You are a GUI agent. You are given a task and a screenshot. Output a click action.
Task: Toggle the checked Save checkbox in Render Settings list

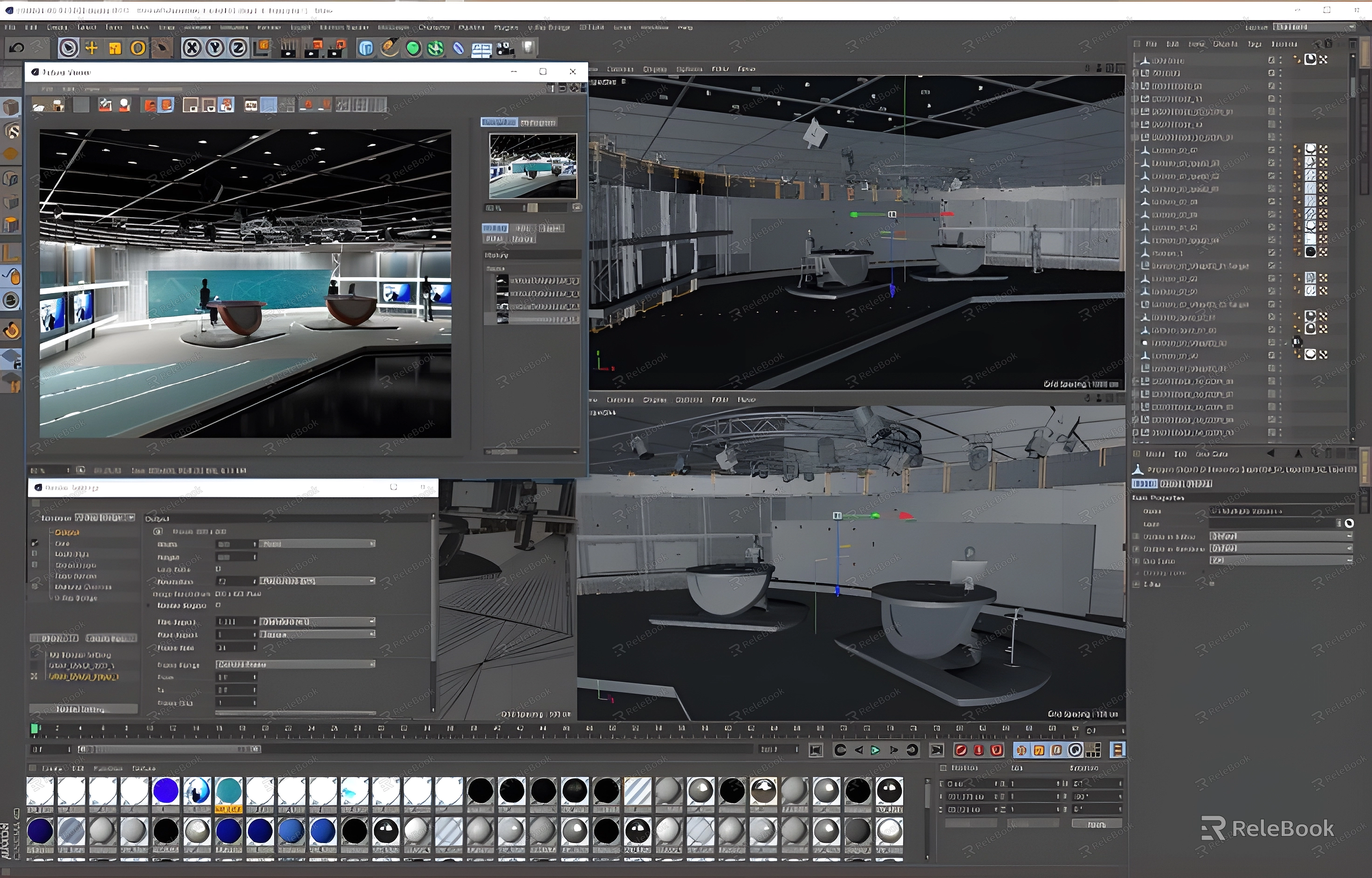click(x=35, y=543)
